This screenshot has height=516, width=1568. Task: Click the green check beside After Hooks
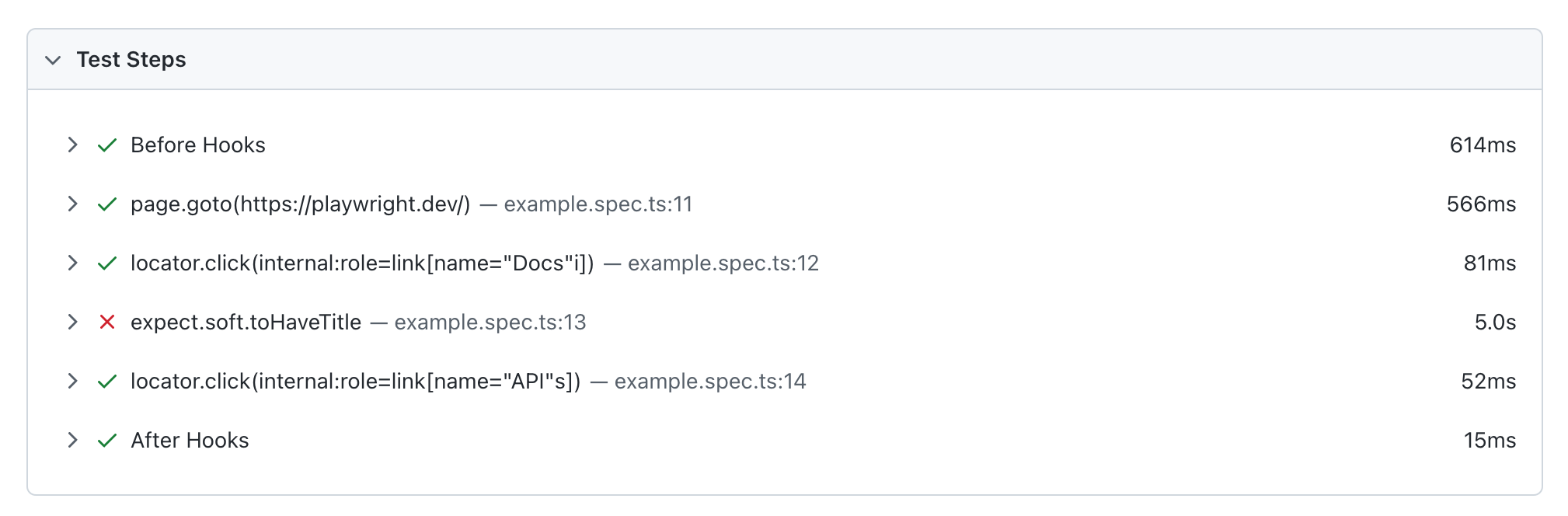tap(107, 441)
